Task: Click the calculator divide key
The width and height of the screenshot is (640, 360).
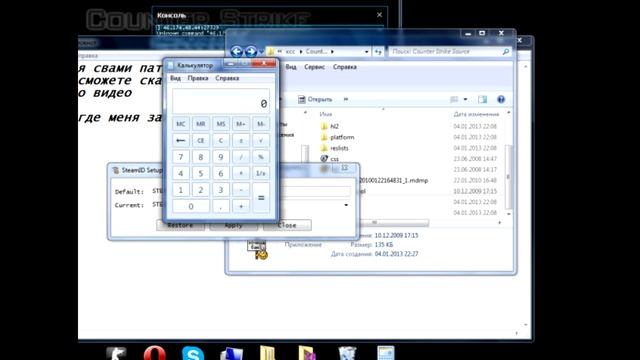Action: tap(241, 157)
